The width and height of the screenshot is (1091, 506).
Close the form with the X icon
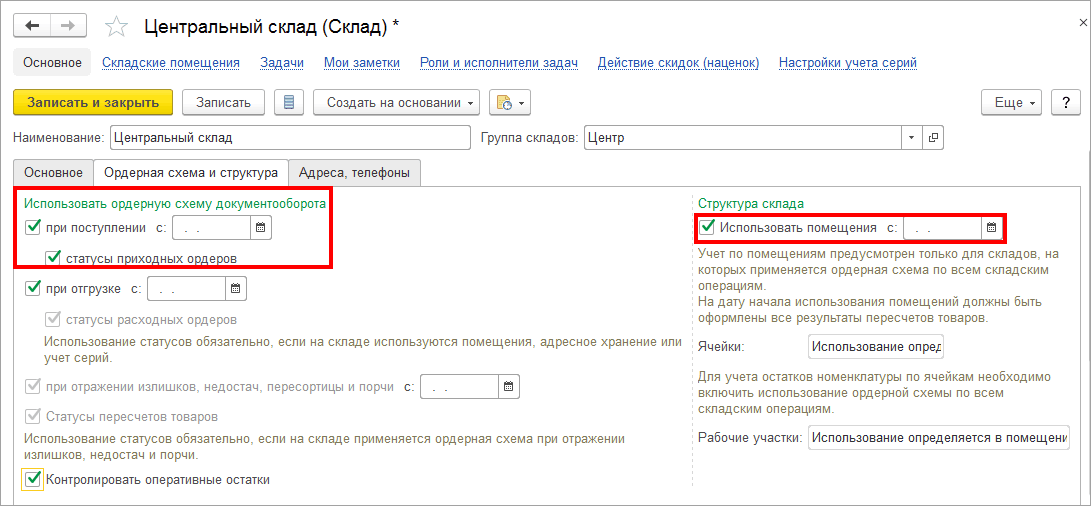click(x=1083, y=23)
